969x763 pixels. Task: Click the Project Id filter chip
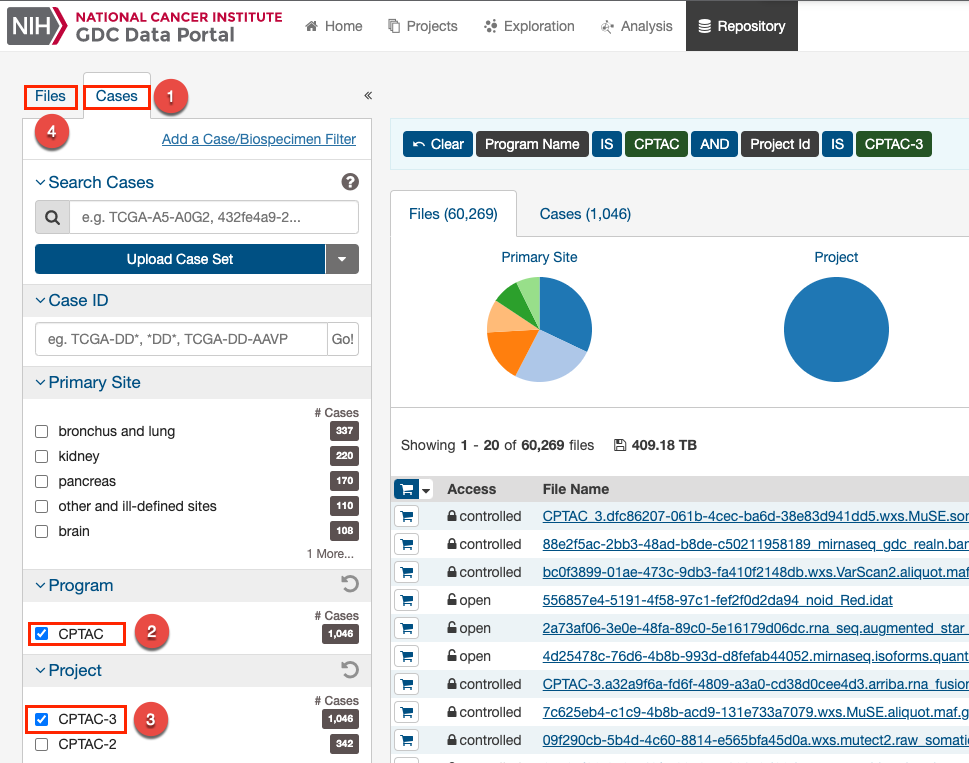(780, 144)
